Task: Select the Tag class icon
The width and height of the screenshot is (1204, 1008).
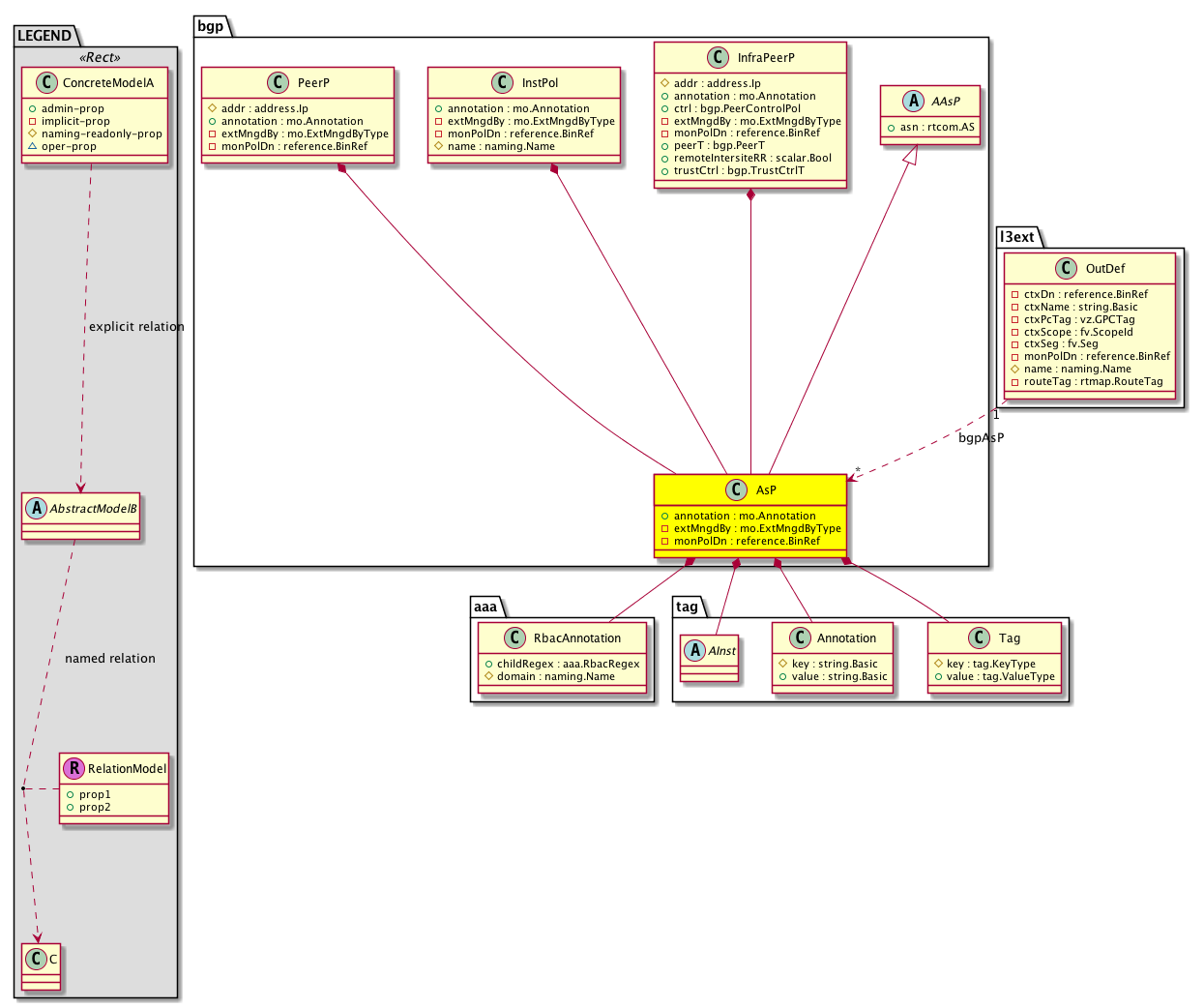Action: [979, 638]
